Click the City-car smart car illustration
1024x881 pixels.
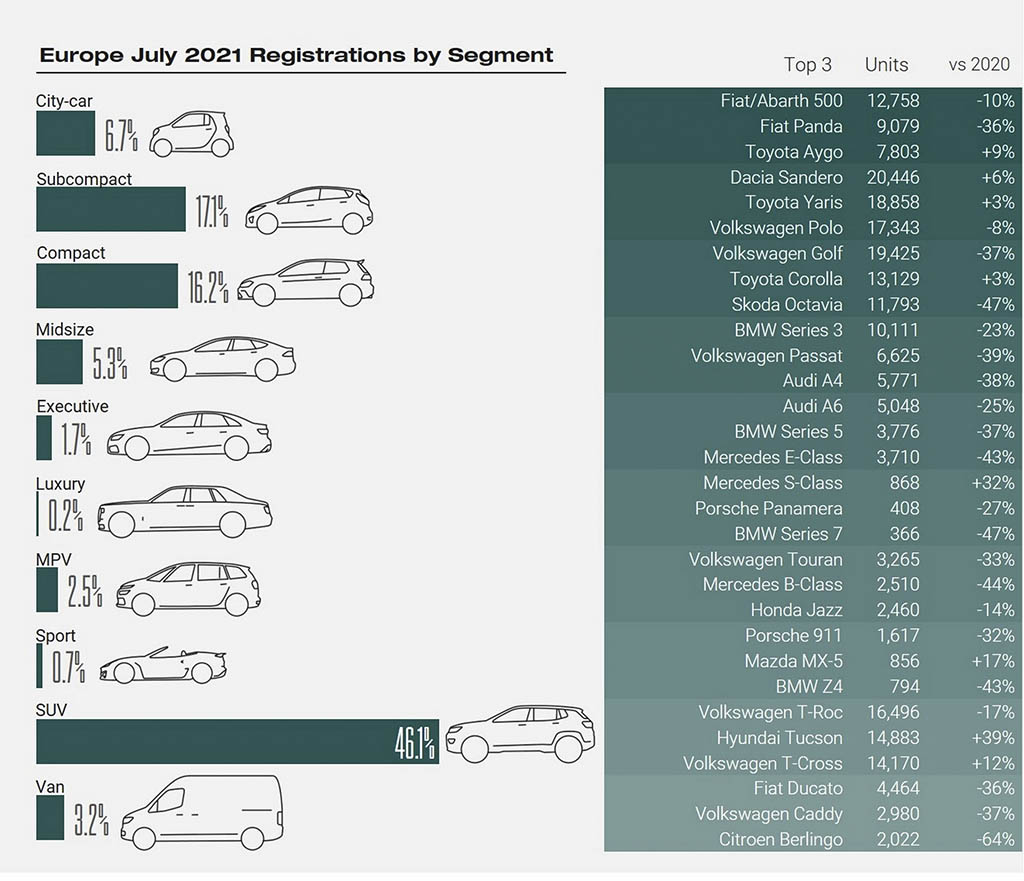click(x=191, y=134)
